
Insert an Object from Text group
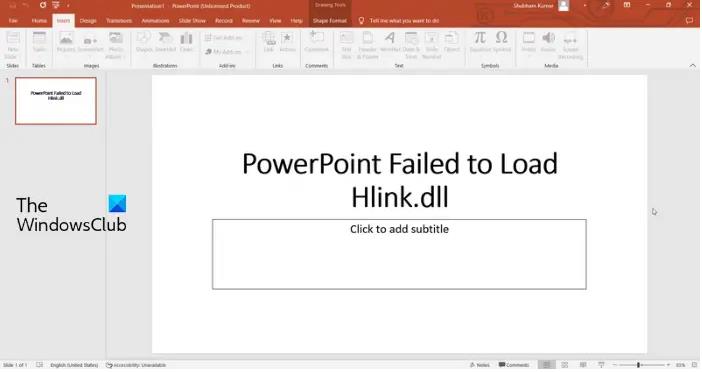click(x=452, y=43)
